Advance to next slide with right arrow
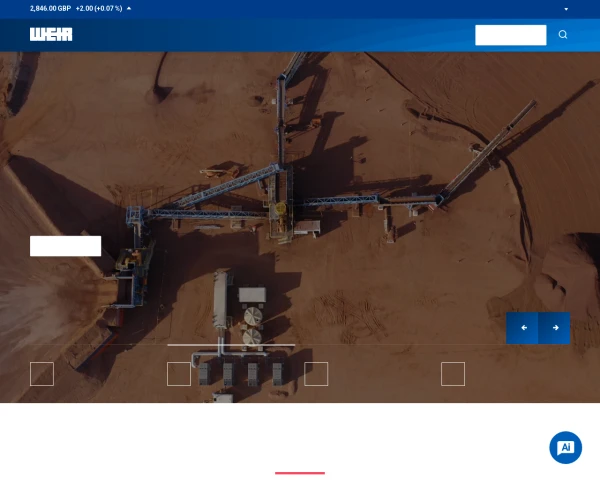 pyautogui.click(x=555, y=327)
